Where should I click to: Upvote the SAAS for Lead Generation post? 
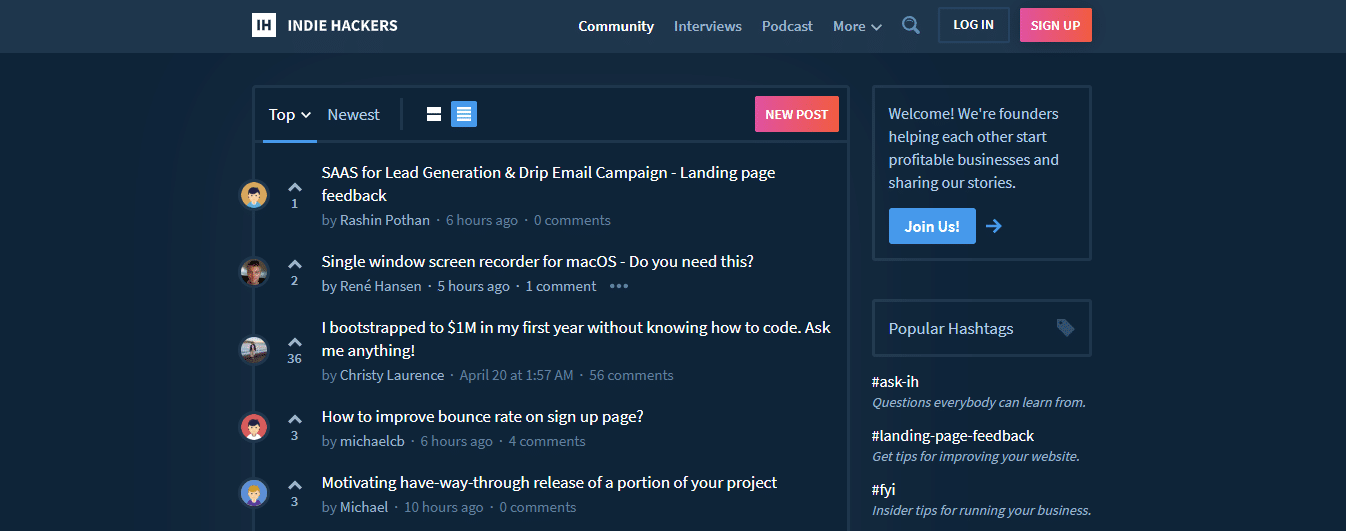click(x=294, y=187)
